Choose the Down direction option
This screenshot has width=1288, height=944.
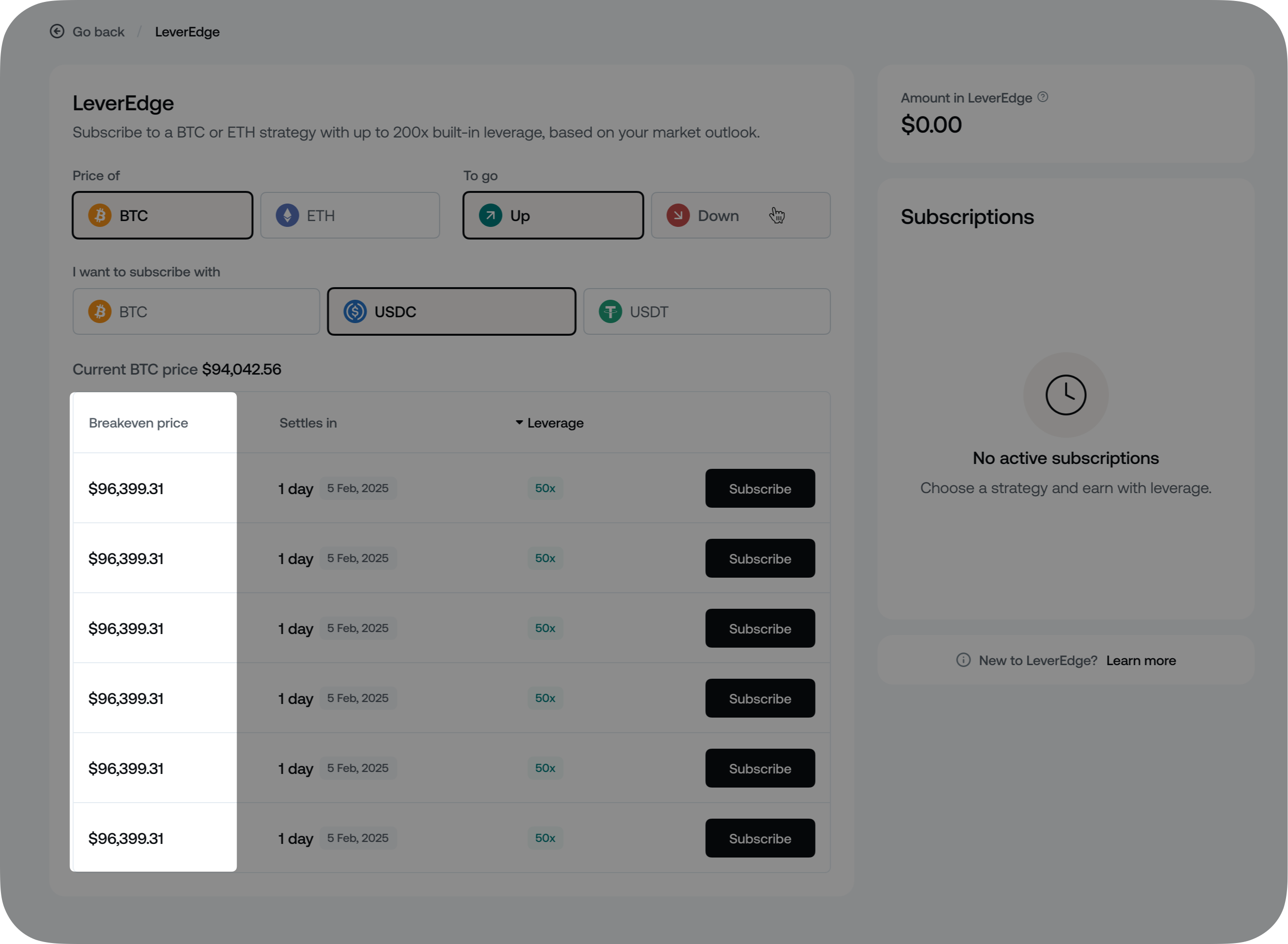pyautogui.click(x=740, y=215)
